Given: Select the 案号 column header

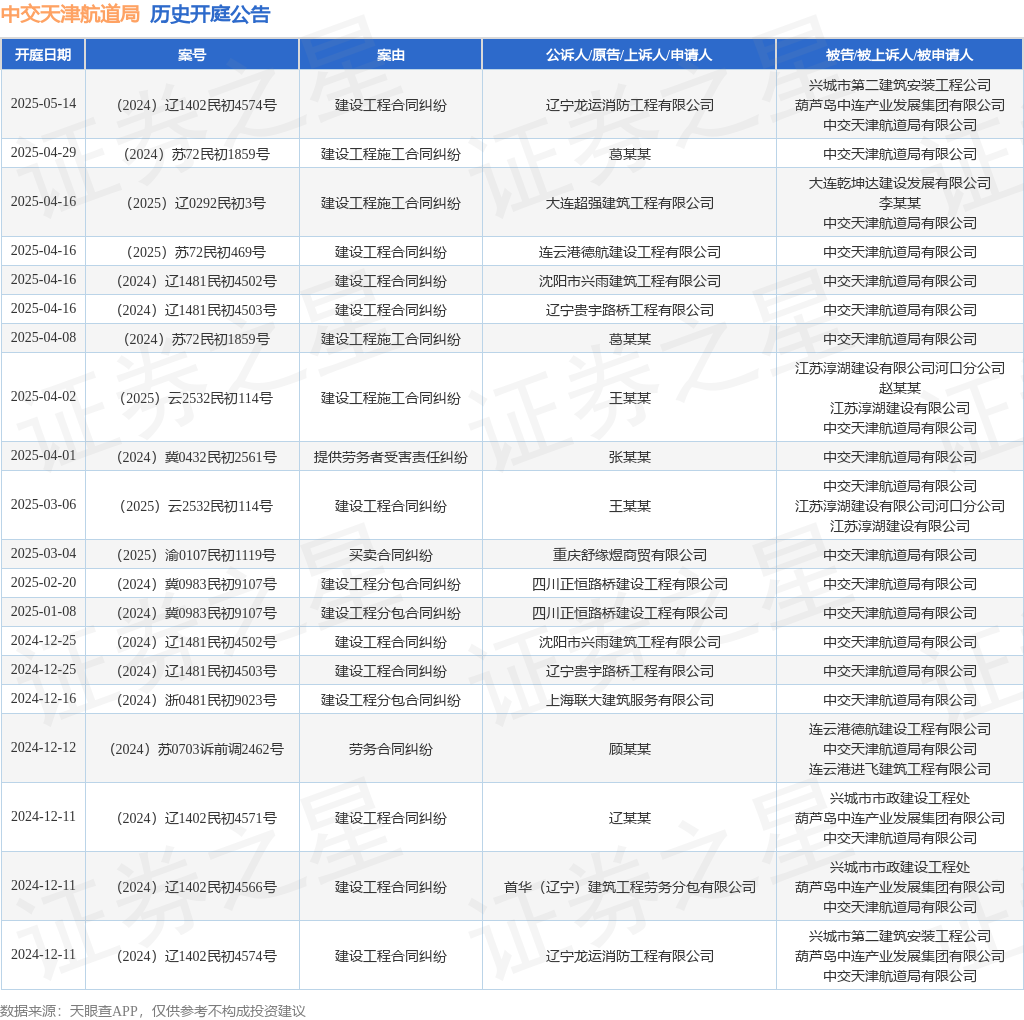Looking at the screenshot, I should tap(192, 55).
